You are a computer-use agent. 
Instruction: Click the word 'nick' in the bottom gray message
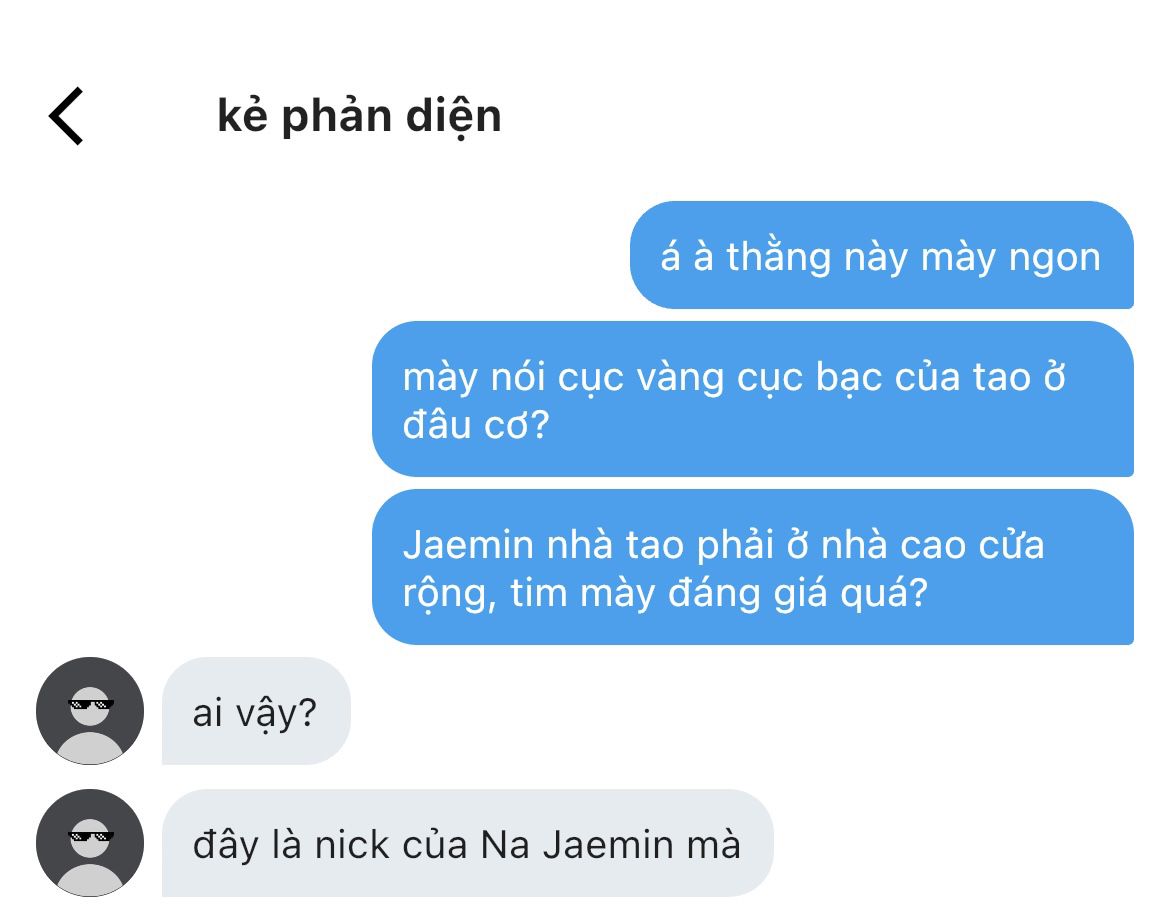click(x=352, y=845)
